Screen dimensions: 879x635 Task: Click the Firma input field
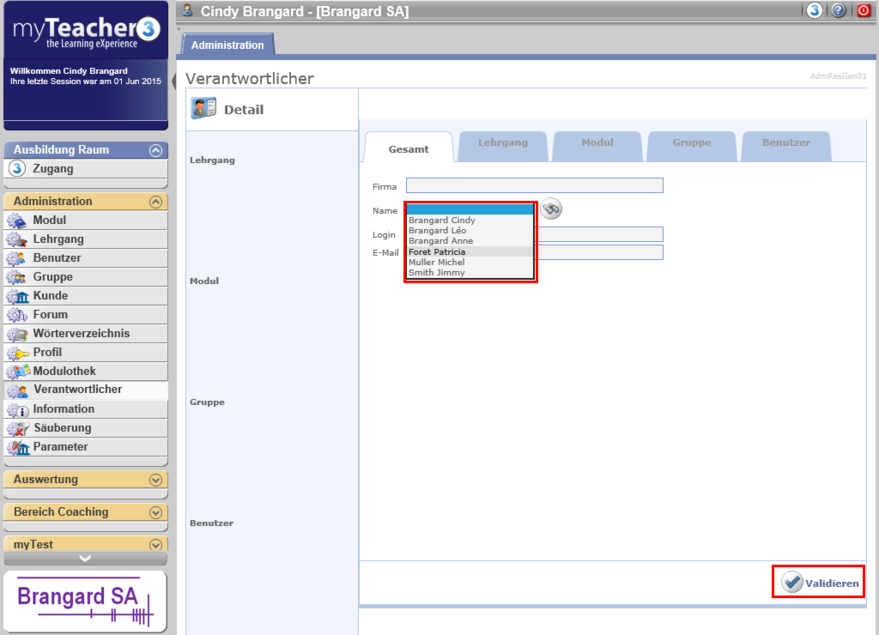tap(534, 186)
